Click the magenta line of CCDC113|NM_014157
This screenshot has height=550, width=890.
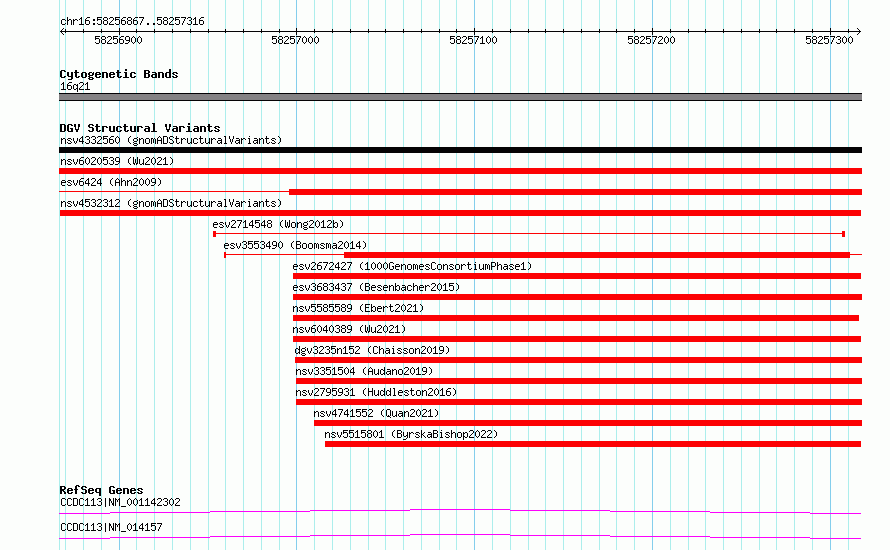460,536
